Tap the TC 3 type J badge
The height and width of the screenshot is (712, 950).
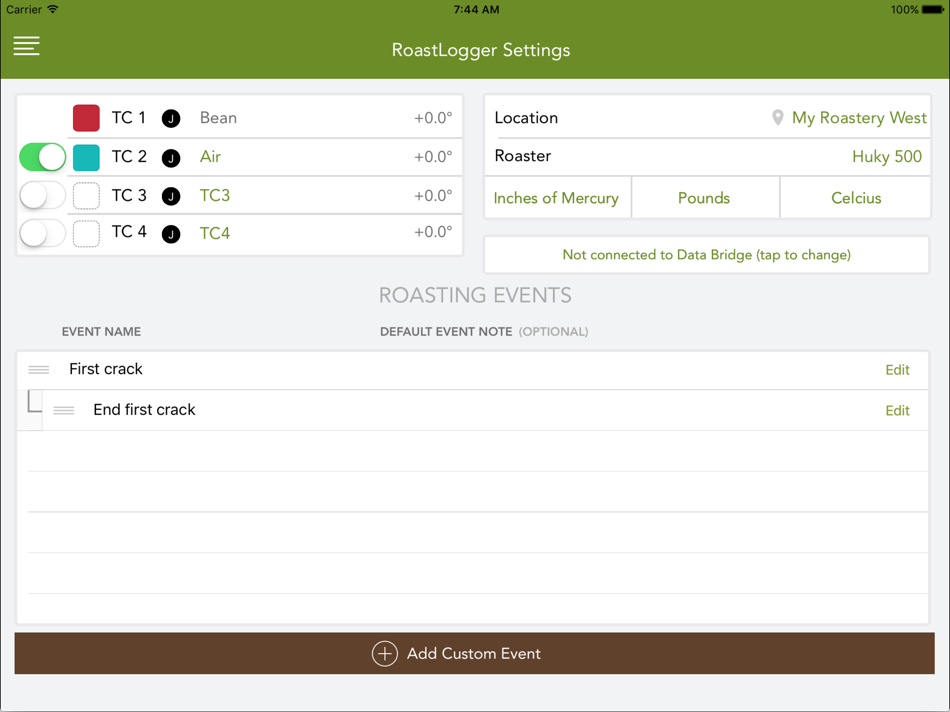coord(171,196)
